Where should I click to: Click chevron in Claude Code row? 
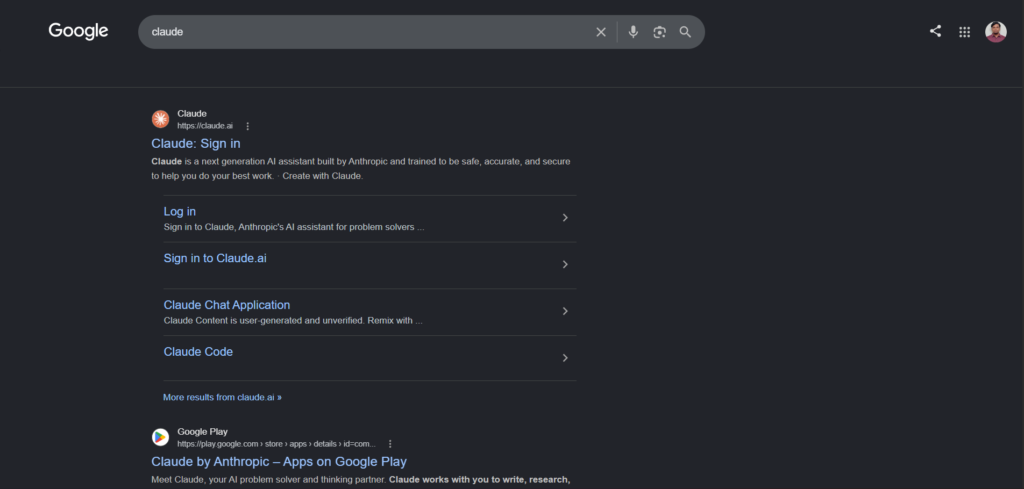click(x=565, y=358)
